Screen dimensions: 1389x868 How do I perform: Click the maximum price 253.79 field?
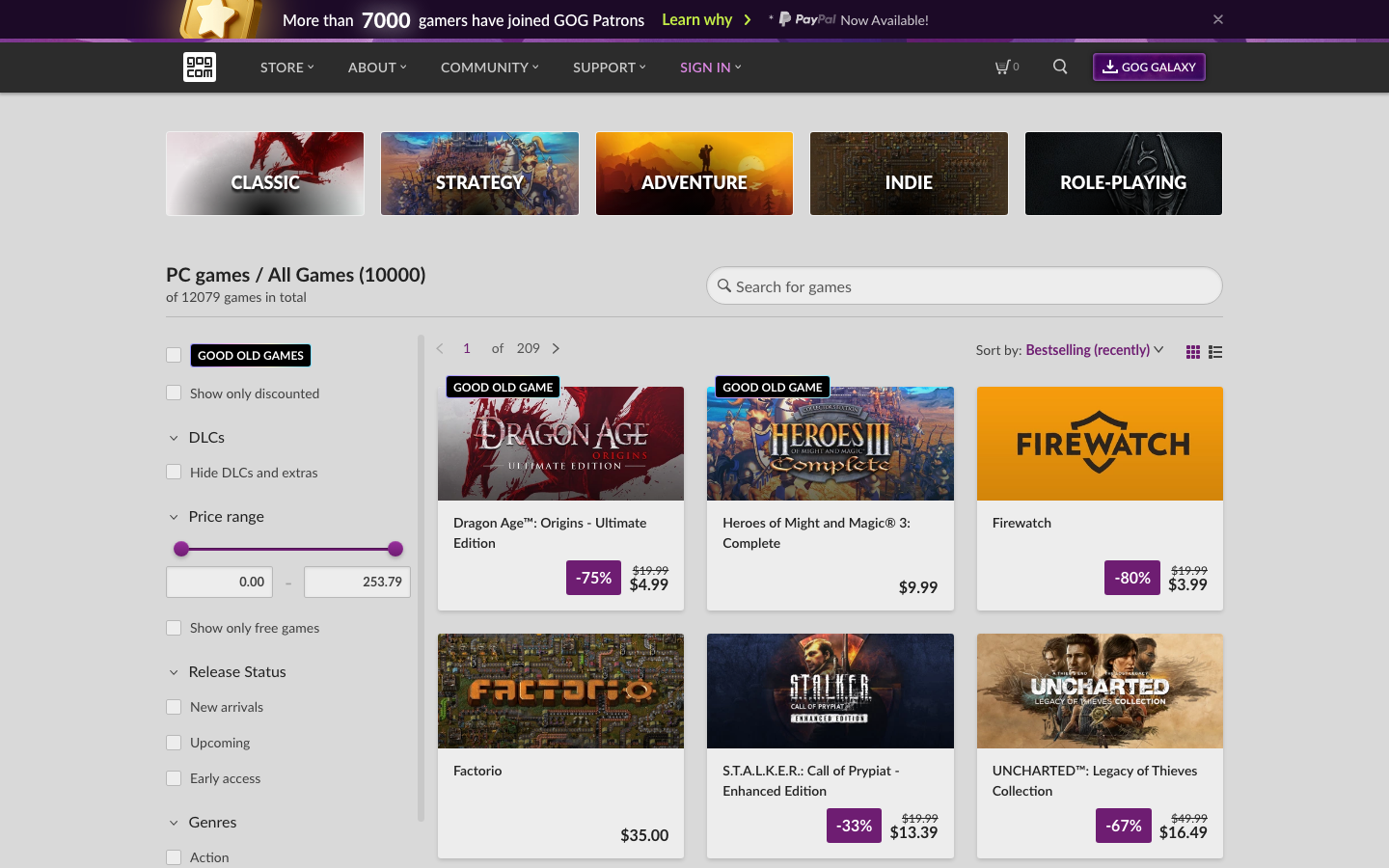point(357,582)
